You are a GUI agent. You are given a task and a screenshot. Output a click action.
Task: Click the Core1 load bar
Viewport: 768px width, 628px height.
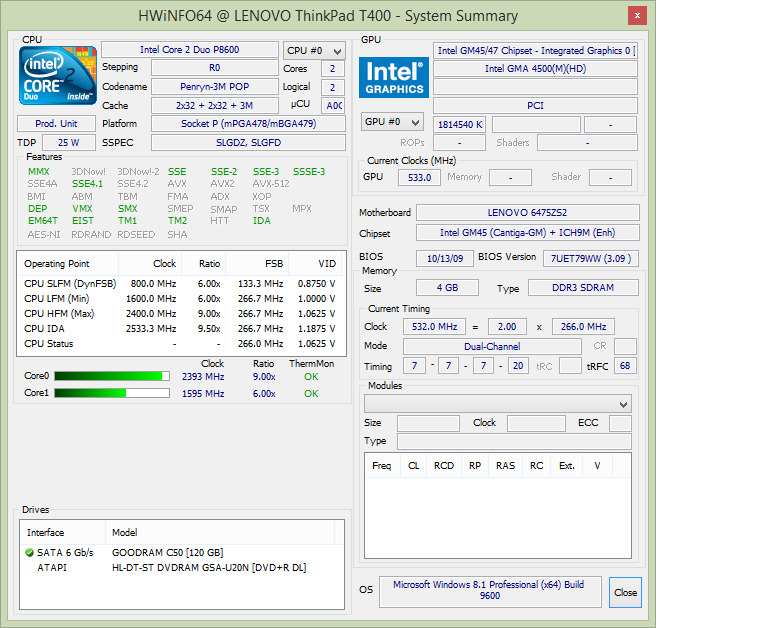[x=112, y=393]
